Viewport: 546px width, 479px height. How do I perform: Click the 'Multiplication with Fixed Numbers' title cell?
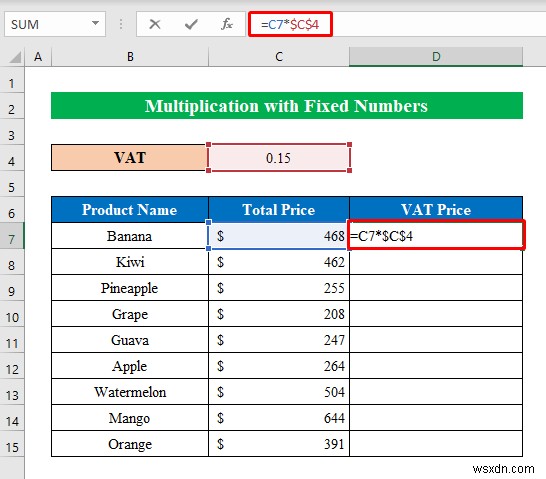[287, 105]
